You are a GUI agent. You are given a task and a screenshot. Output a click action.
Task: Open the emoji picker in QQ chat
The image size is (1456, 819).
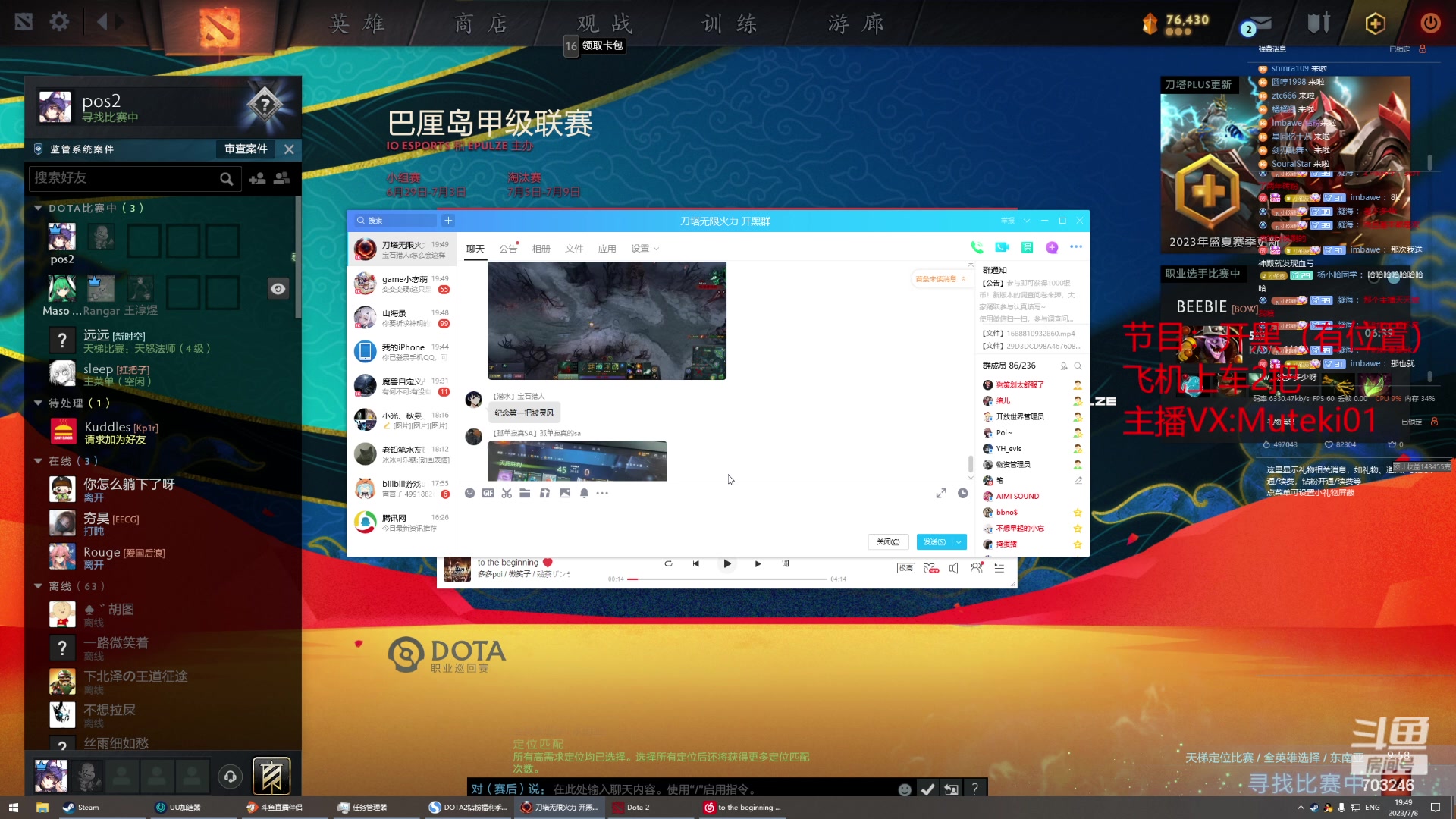[469, 493]
